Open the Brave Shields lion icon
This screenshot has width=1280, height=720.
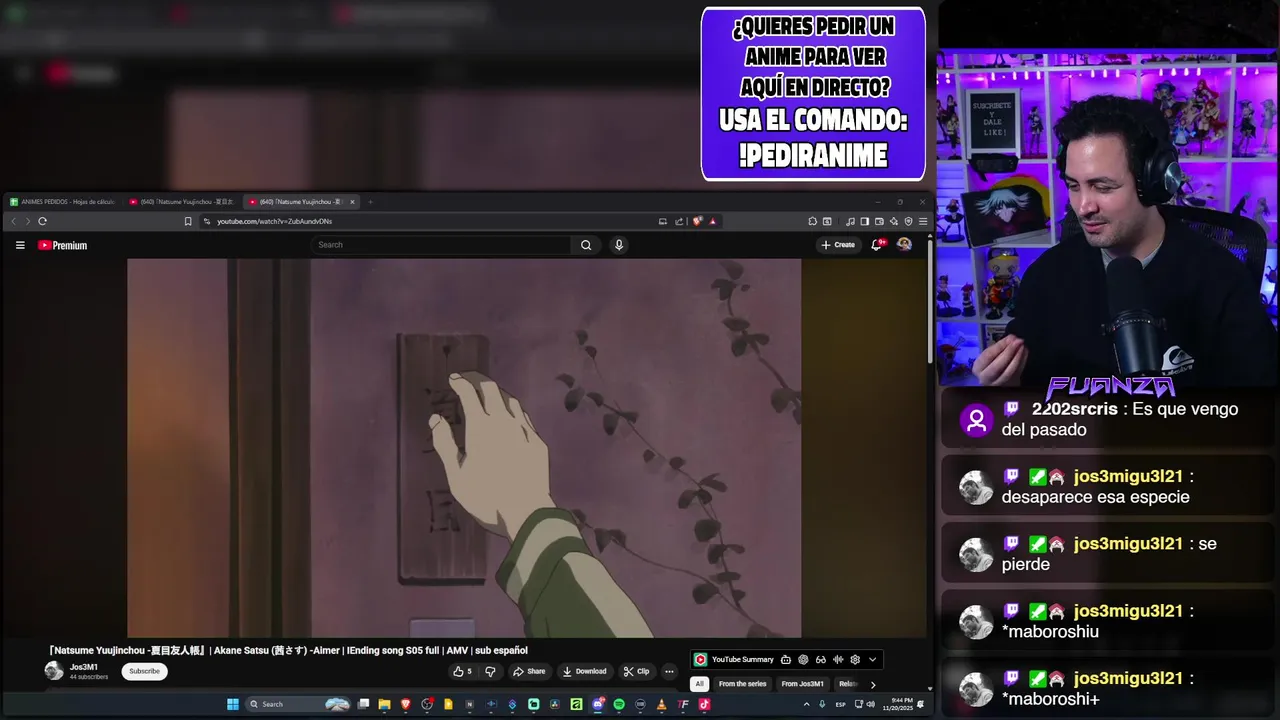pos(697,221)
